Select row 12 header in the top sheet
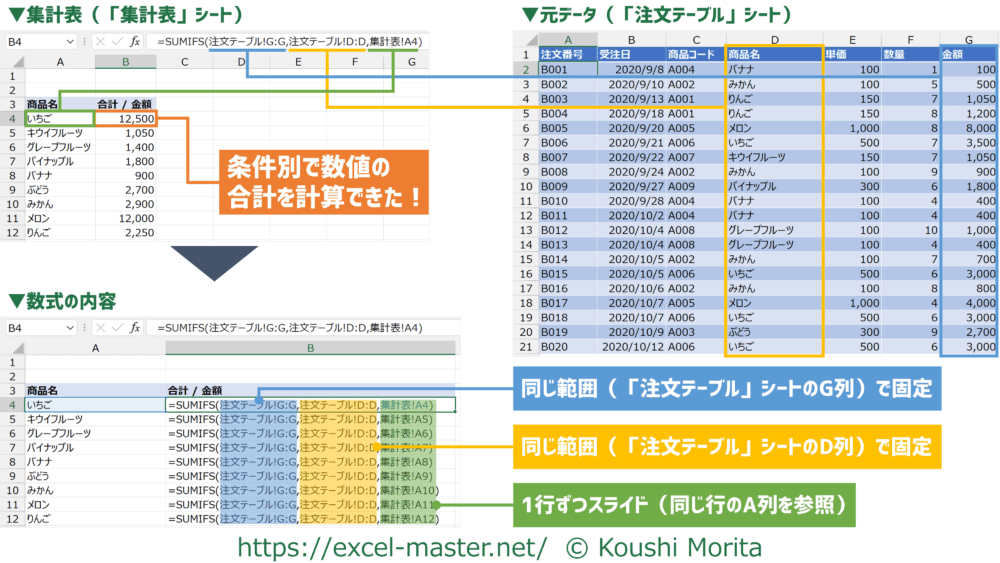 click(x=13, y=233)
